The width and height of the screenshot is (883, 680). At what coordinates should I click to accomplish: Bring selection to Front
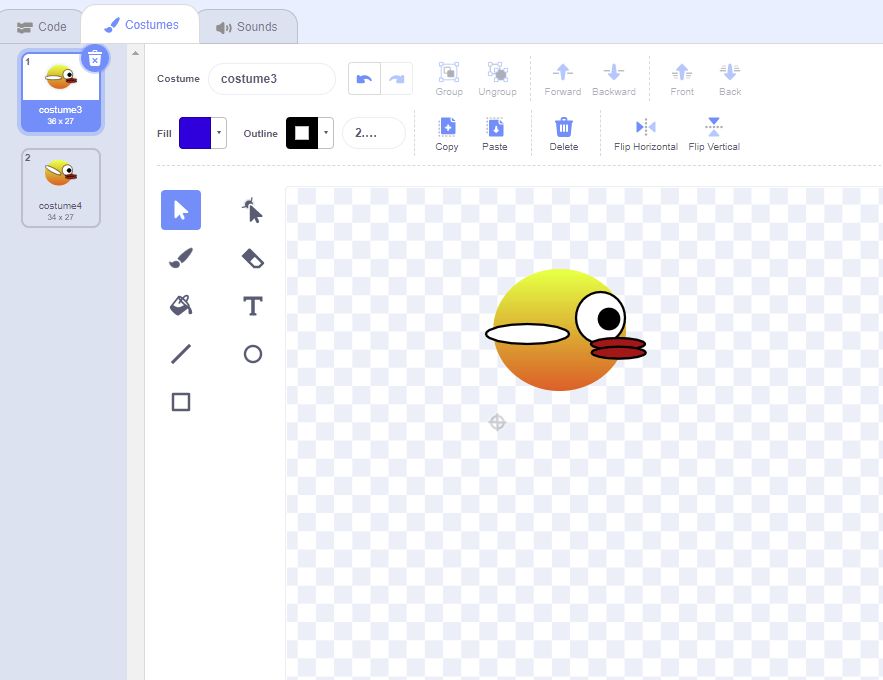tap(682, 79)
